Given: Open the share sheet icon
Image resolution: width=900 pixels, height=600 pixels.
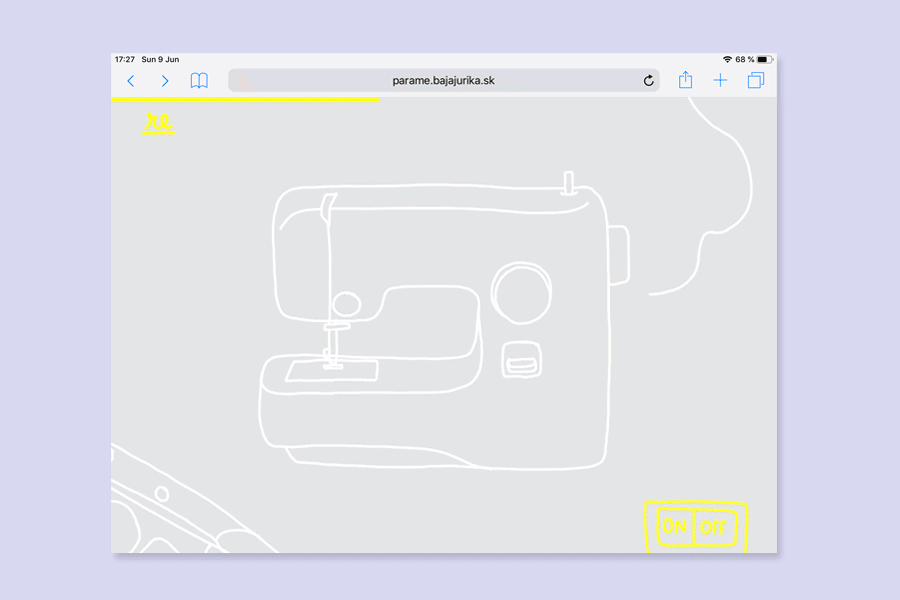Looking at the screenshot, I should pyautogui.click(x=685, y=80).
